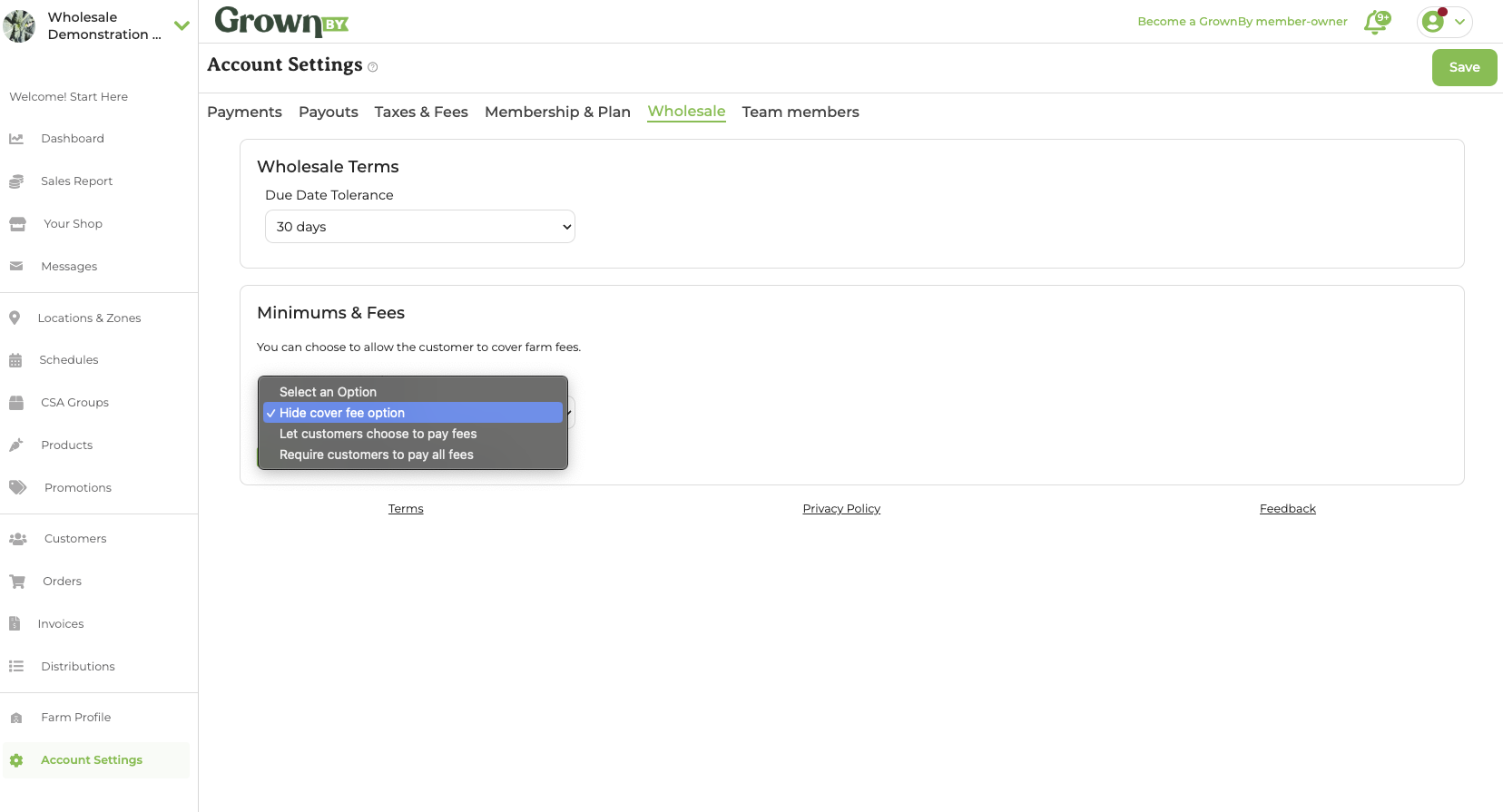Click the Locations & Zones pin icon
Viewport: 1503px width, 812px height.
15,318
